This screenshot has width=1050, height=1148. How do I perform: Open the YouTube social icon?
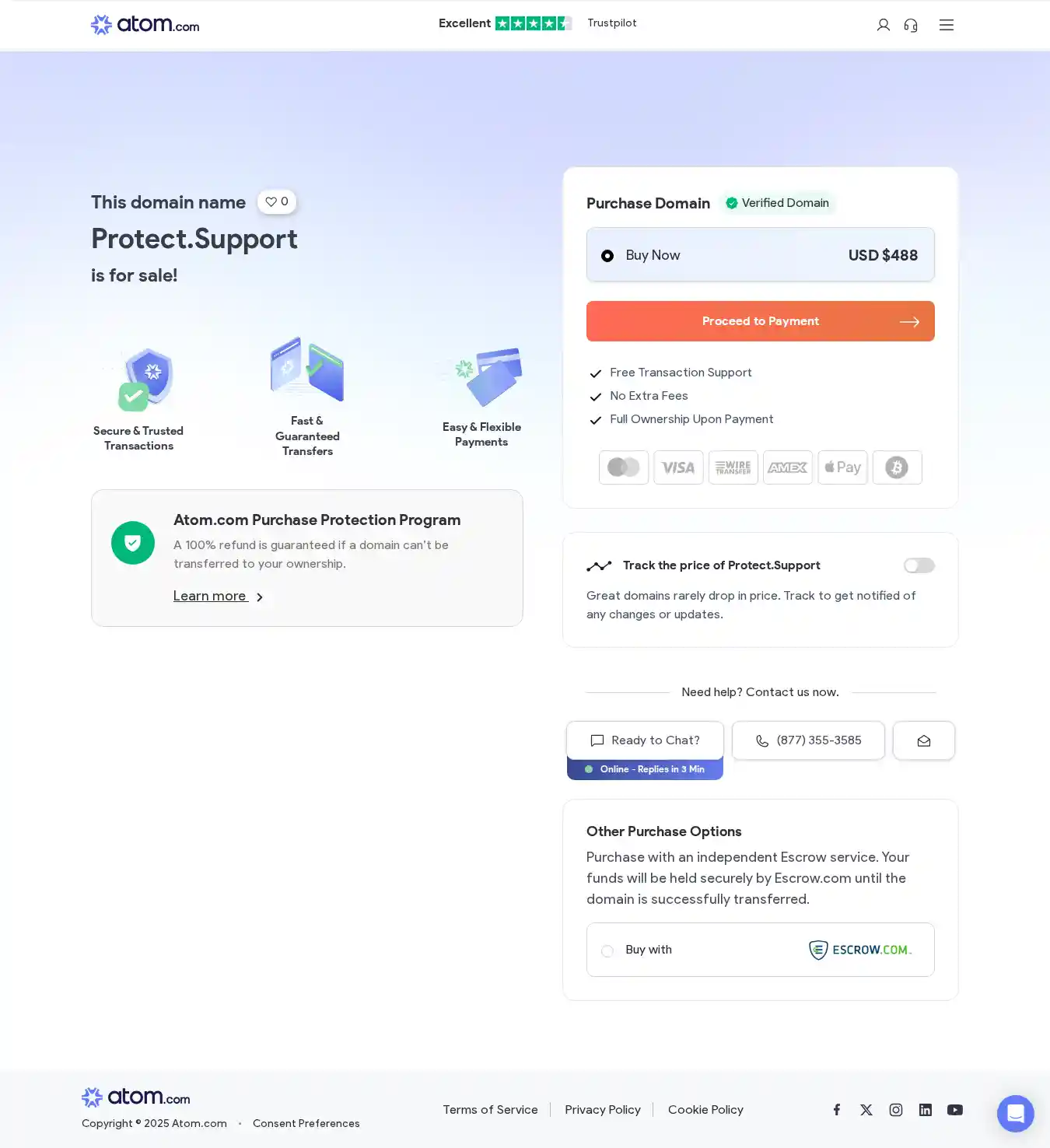[955, 1110]
